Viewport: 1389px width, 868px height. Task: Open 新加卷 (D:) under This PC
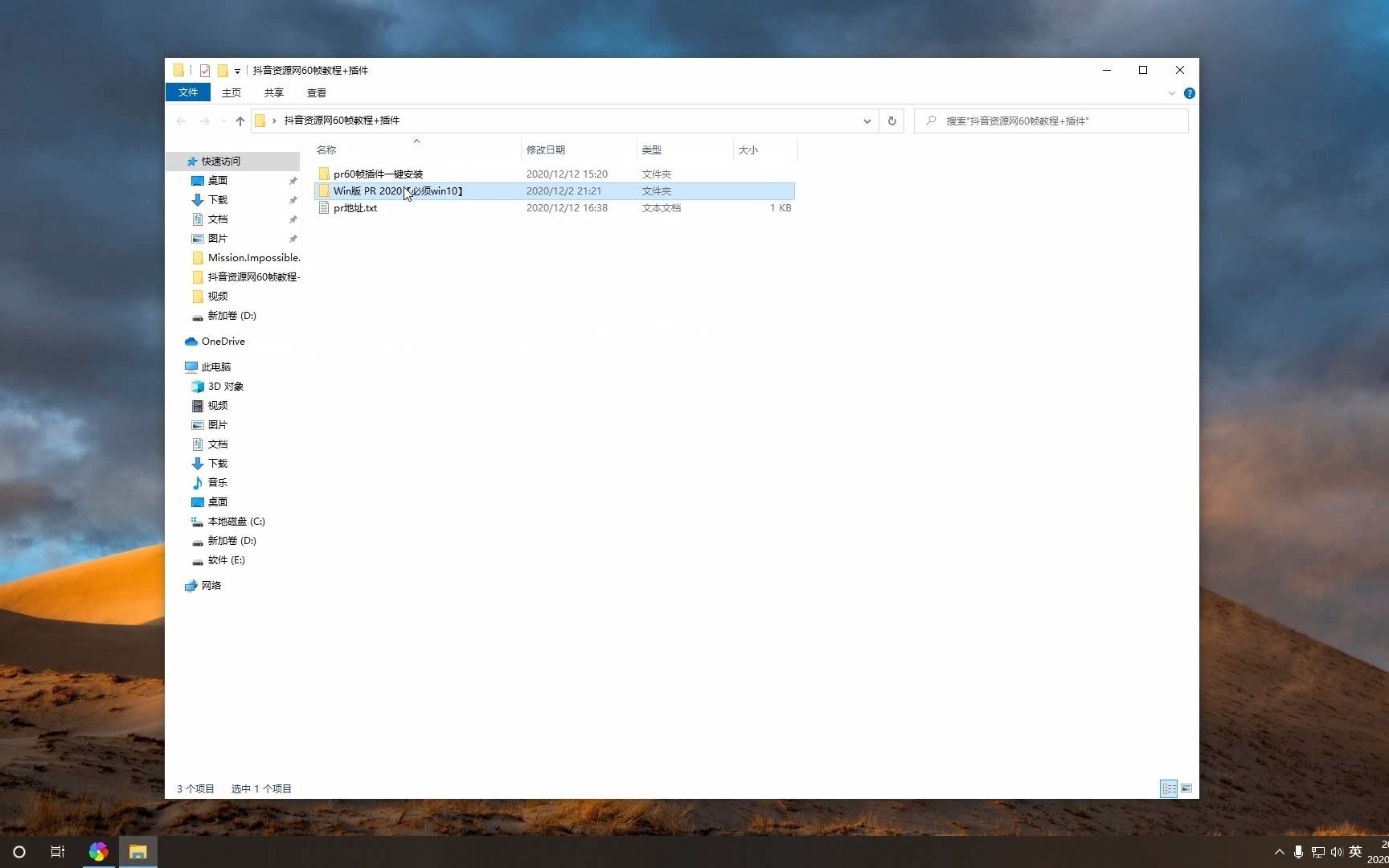tap(231, 541)
